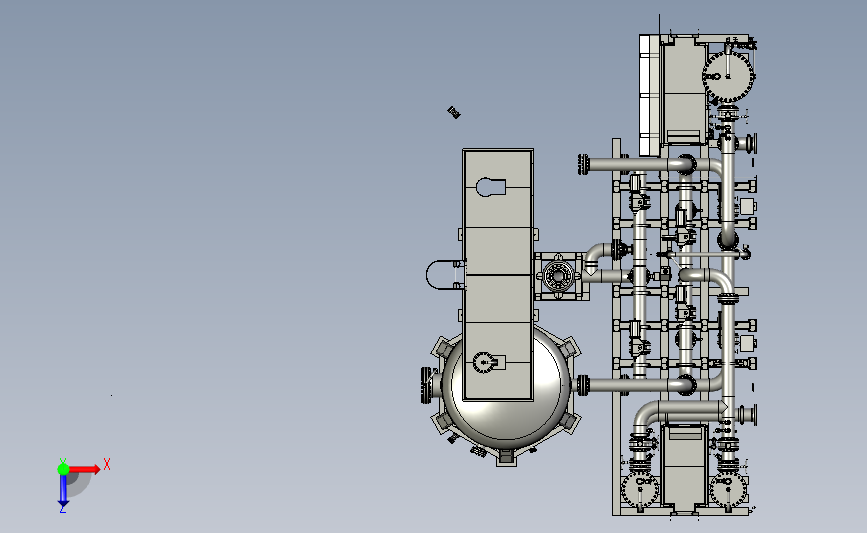Pick the small loose part floating above platform
This screenshot has width=867, height=533.
pyautogui.click(x=453, y=112)
